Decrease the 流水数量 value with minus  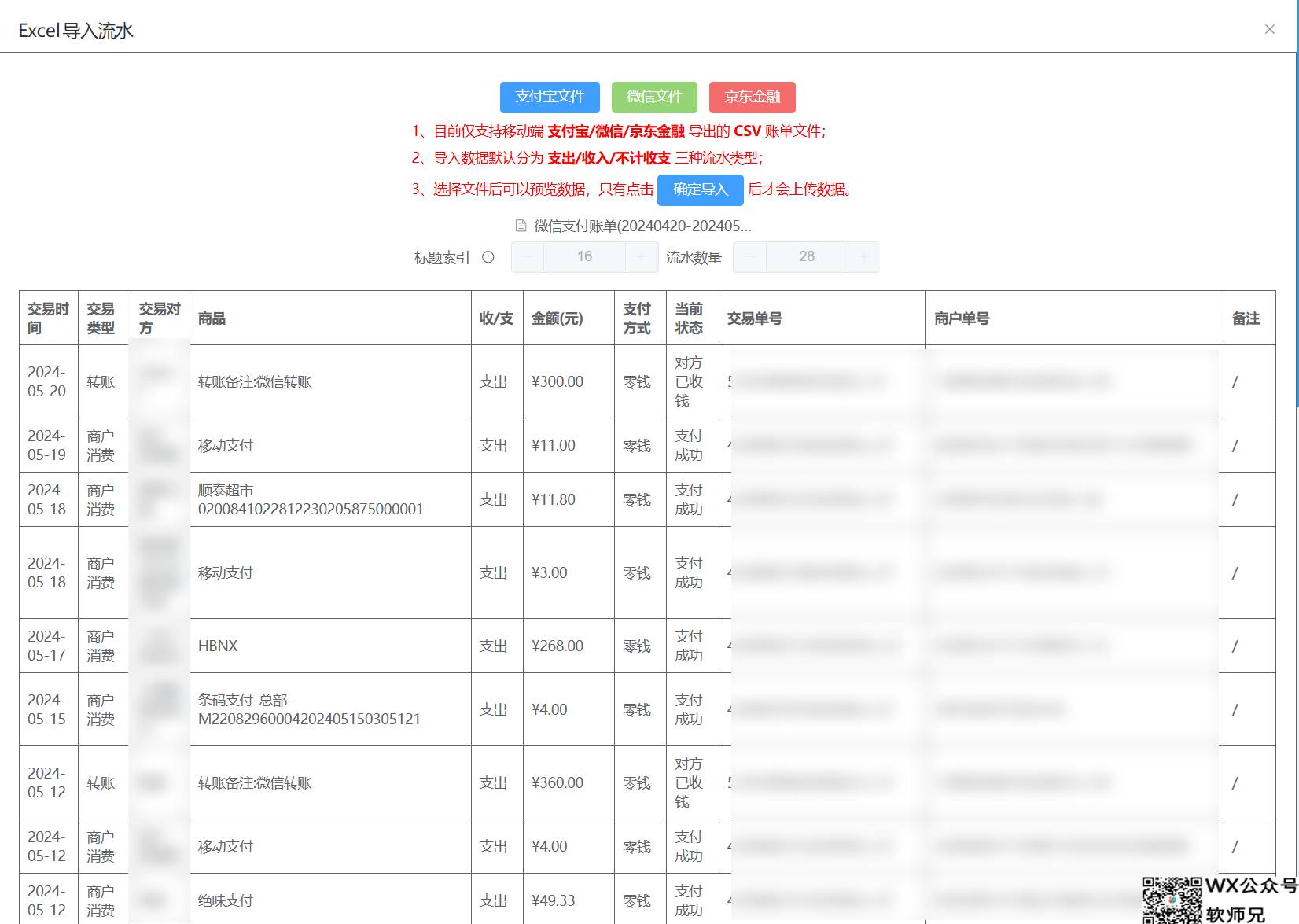750,256
